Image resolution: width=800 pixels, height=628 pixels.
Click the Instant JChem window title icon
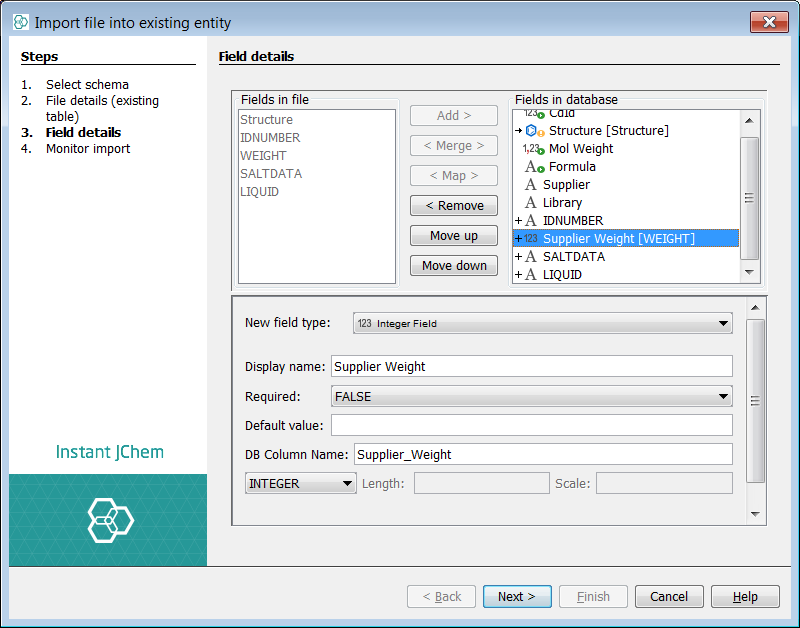(x=20, y=22)
